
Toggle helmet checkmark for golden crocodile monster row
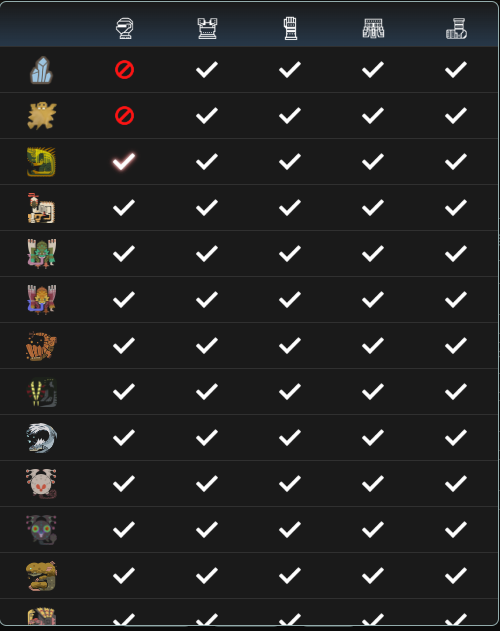(124, 575)
